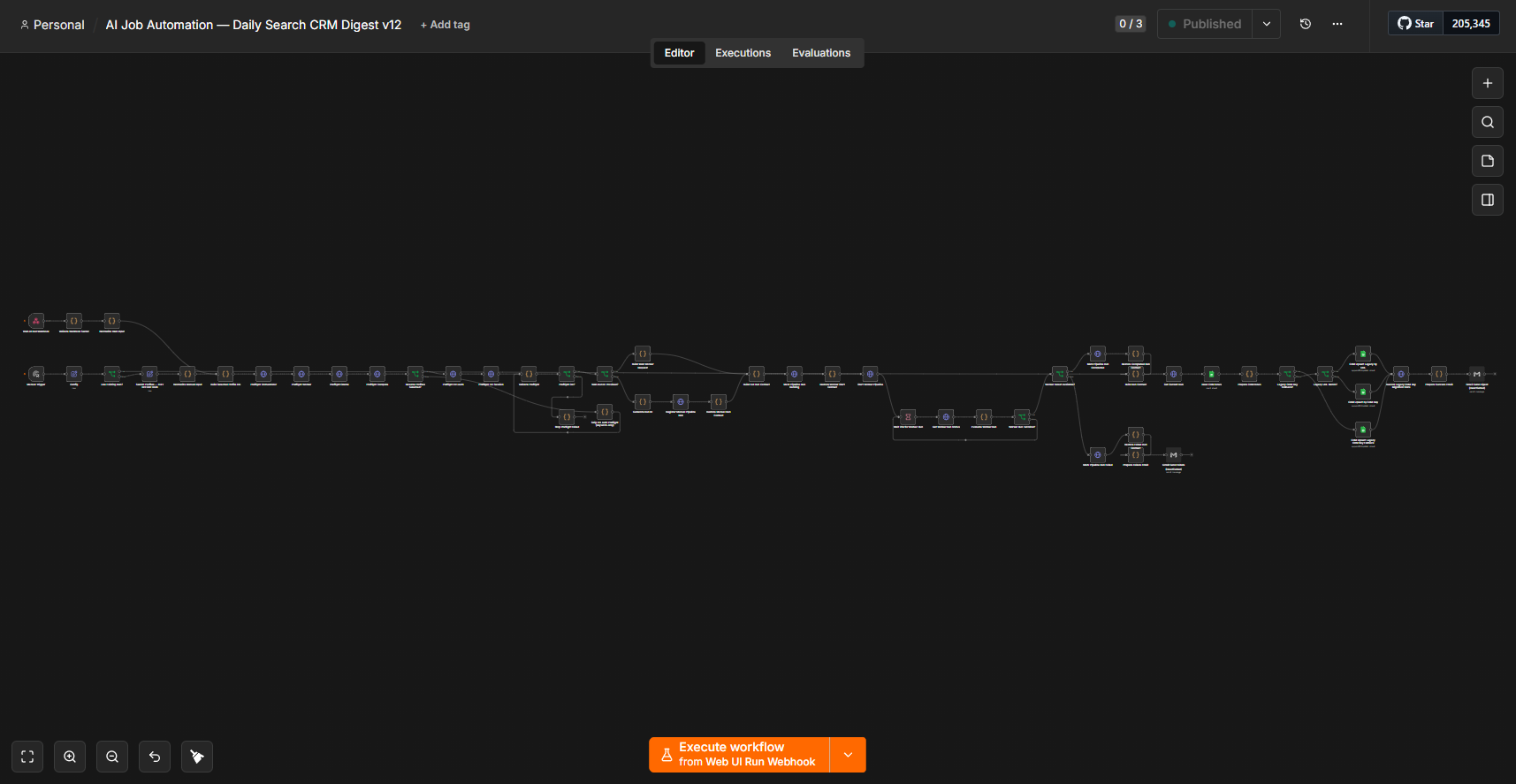
Task: Tidy up the workflow nodes
Action: (x=197, y=757)
